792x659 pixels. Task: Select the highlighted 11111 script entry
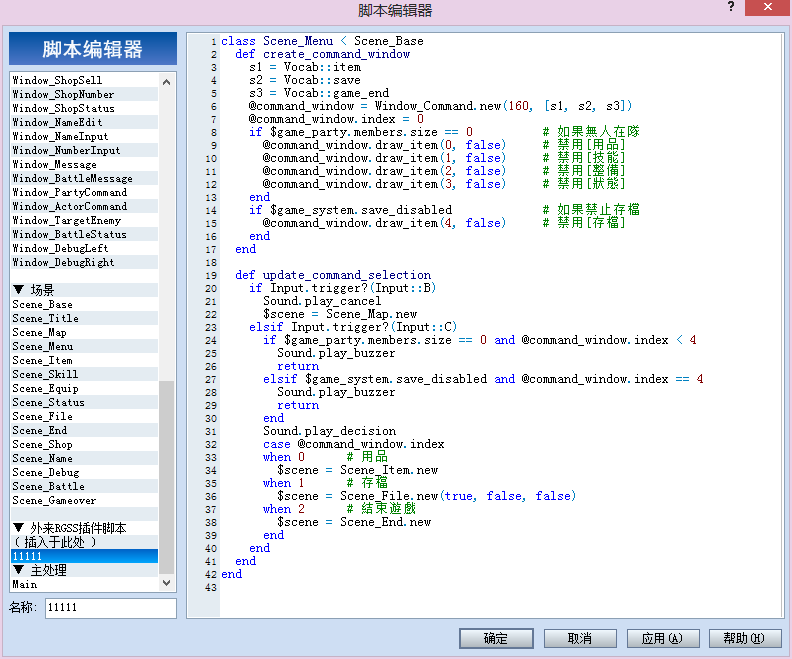84,556
